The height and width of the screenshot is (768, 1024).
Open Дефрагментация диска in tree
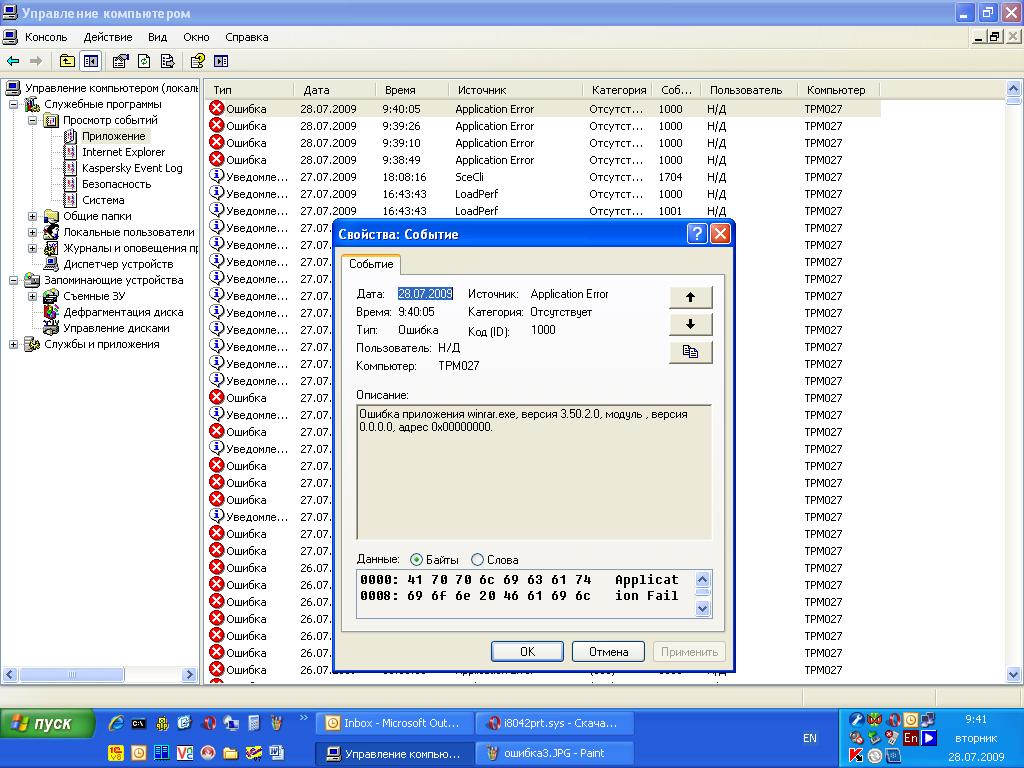click(x=123, y=312)
